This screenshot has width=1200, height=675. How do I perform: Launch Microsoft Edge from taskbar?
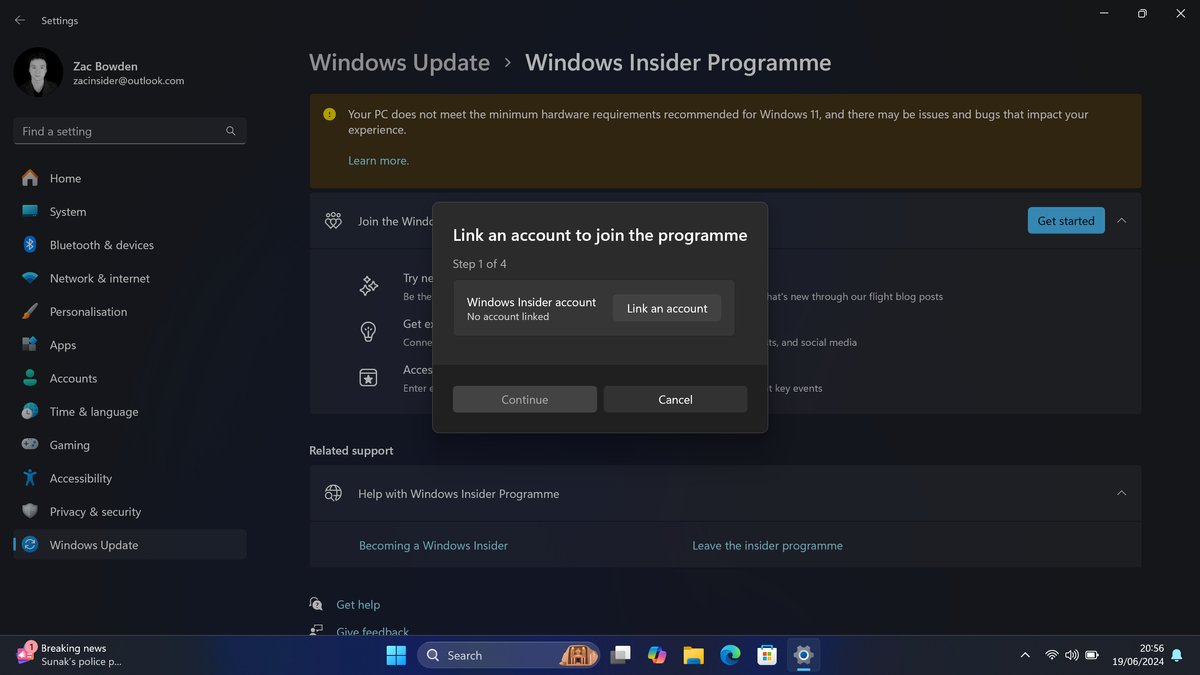730,655
